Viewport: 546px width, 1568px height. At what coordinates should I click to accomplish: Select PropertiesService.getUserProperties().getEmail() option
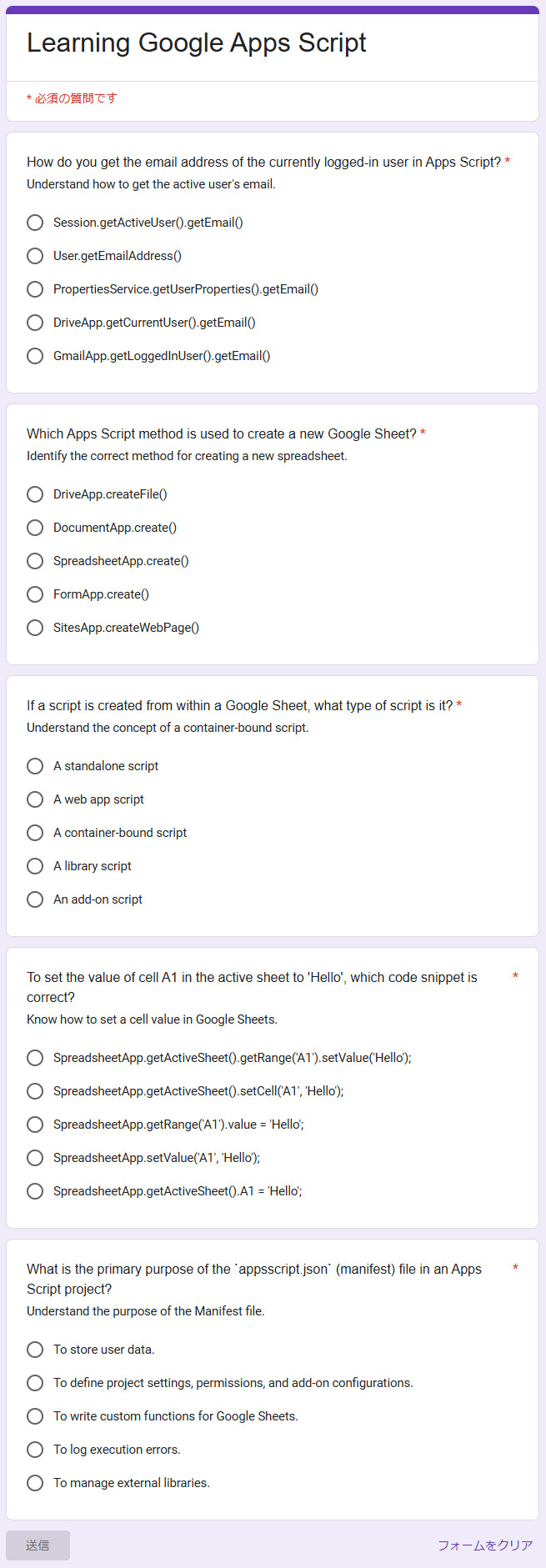(35, 289)
